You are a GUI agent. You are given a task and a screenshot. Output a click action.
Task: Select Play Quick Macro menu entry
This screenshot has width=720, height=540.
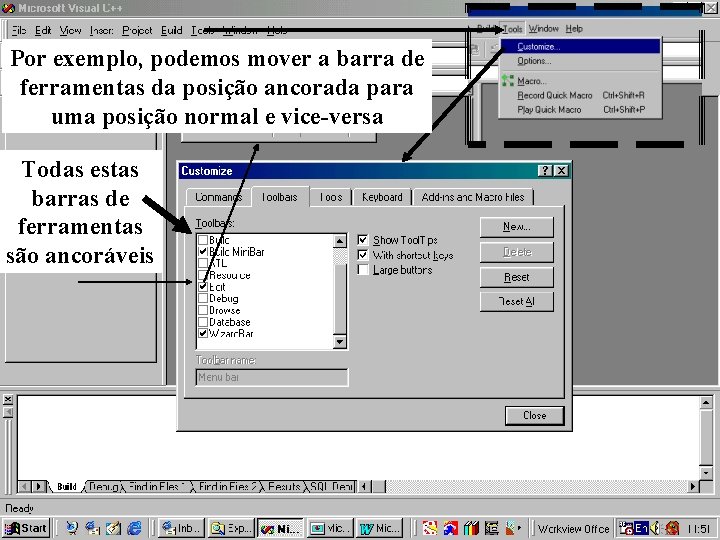tap(580, 109)
